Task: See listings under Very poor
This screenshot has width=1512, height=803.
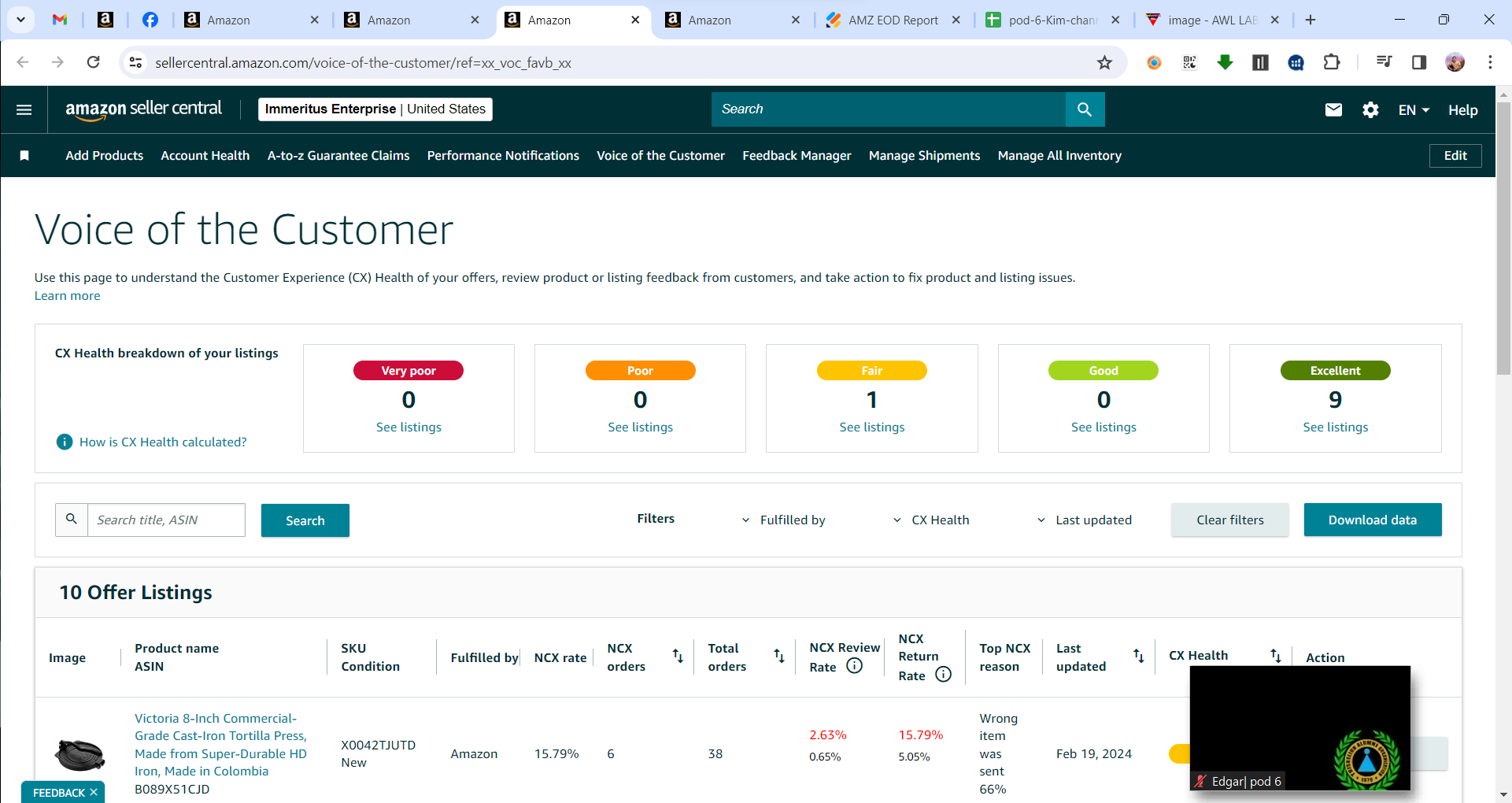Action: [x=408, y=427]
